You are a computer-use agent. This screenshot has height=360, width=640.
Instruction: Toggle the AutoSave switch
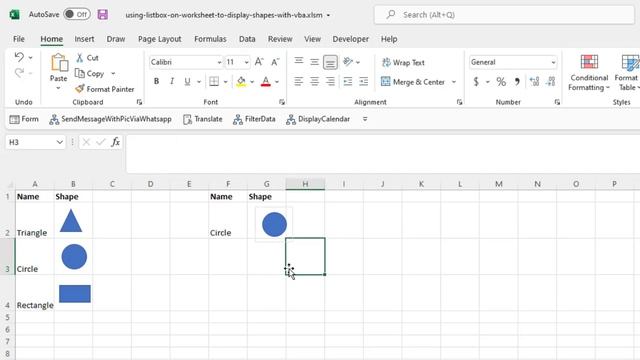coord(77,14)
